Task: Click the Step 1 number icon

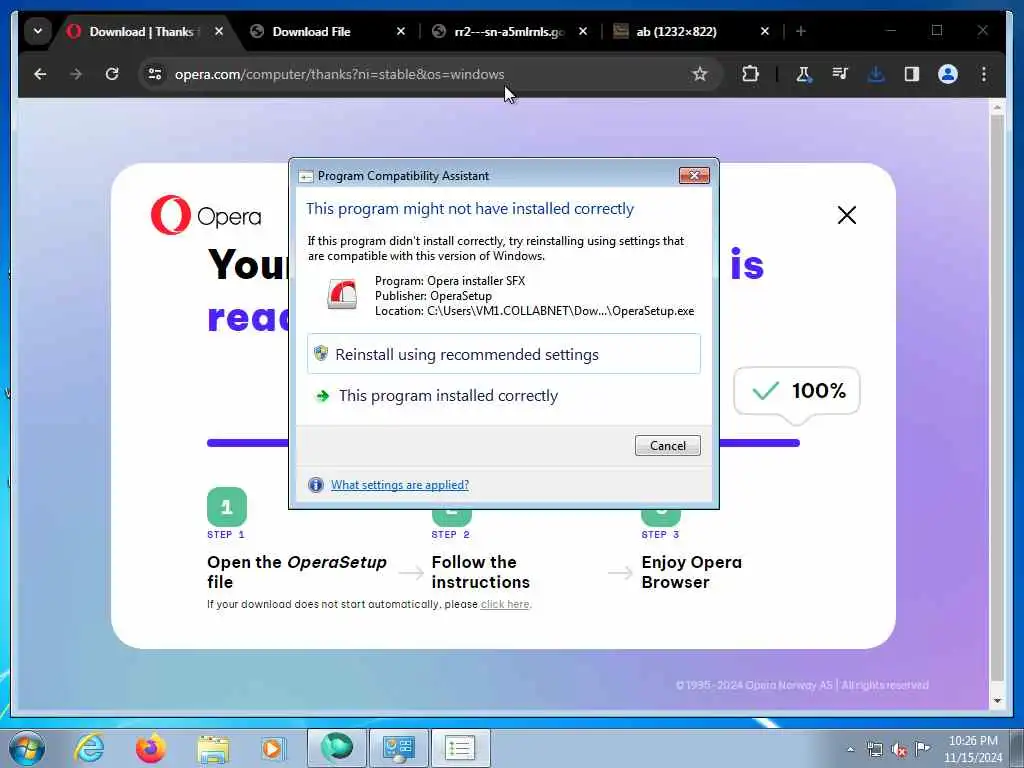Action: [227, 507]
